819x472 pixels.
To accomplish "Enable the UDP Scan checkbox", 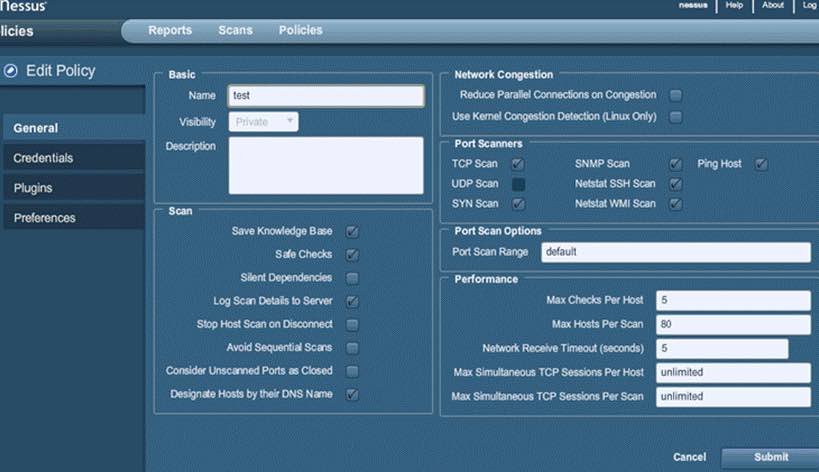I will pos(518,184).
